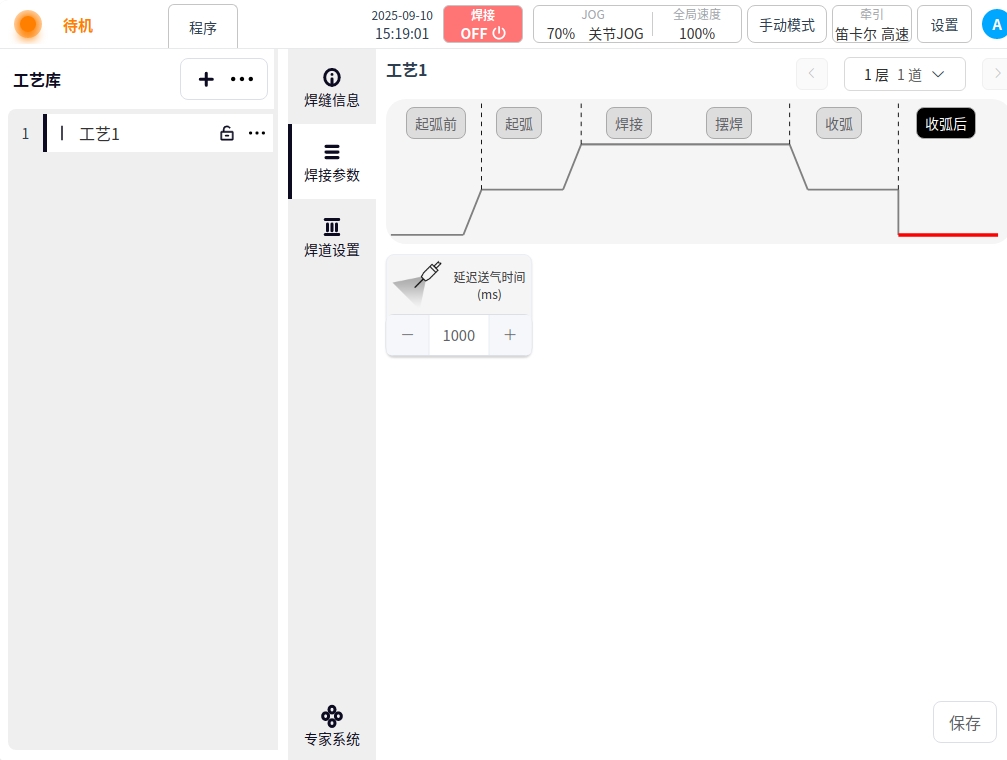Open the 焊缝信息 info panel
The width and height of the screenshot is (1007, 760).
[x=332, y=88]
